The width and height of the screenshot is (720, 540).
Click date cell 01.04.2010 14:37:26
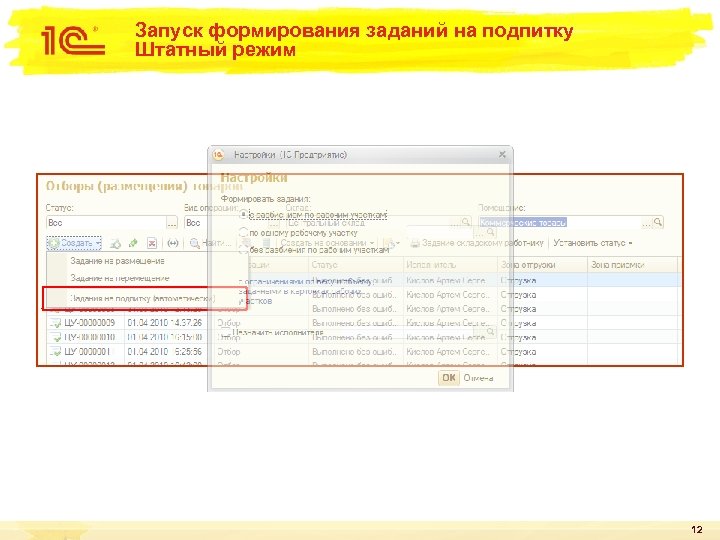165,323
